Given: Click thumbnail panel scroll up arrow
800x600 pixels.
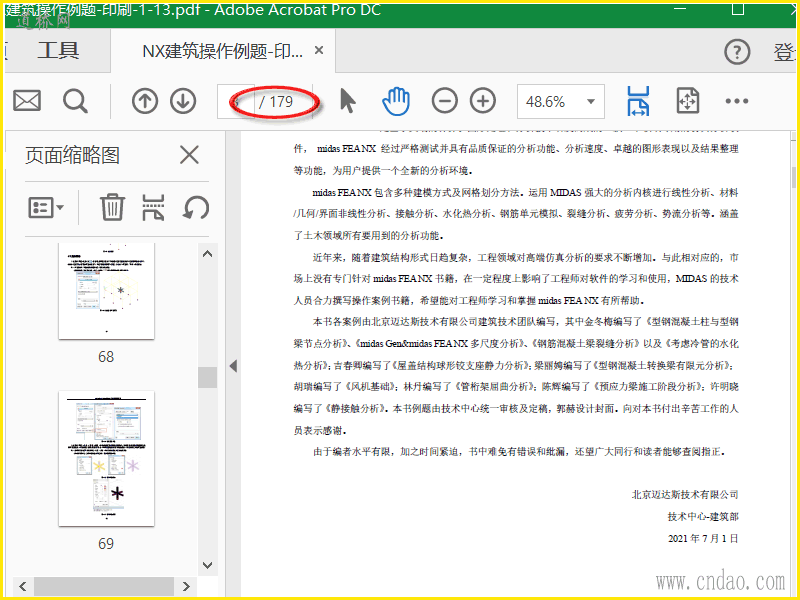Looking at the screenshot, I should point(208,254).
